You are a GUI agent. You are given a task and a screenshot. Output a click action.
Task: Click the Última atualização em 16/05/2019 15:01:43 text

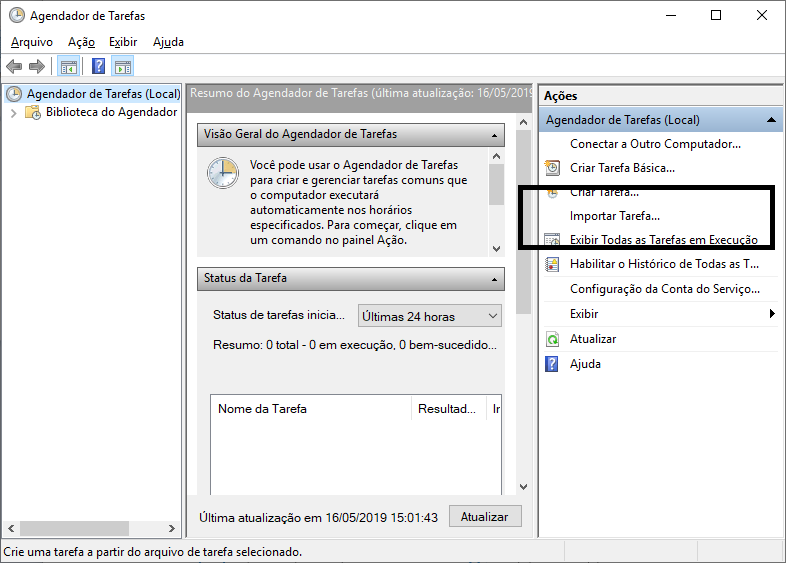[318, 517]
